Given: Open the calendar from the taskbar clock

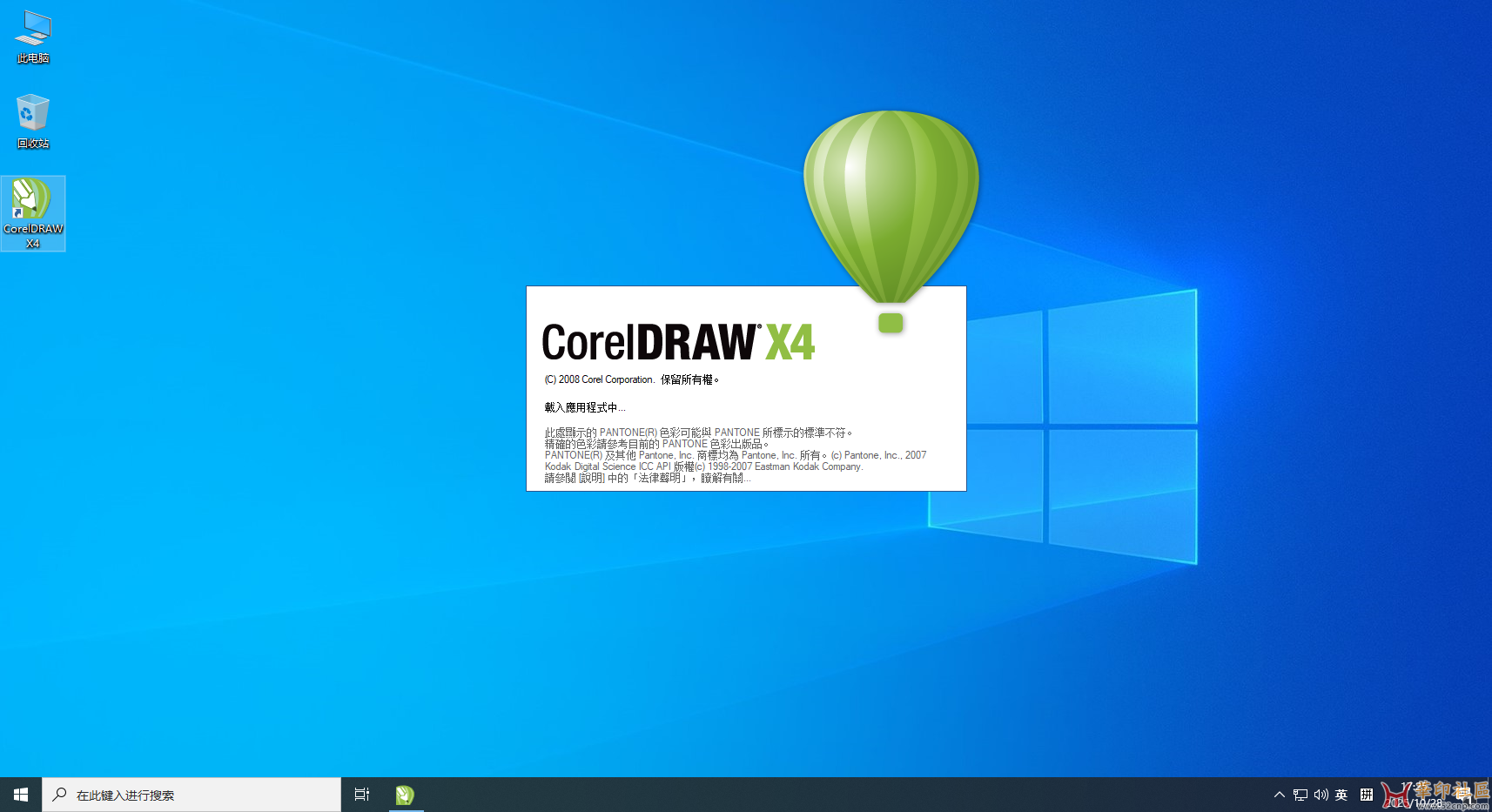Looking at the screenshot, I should 1419,795.
